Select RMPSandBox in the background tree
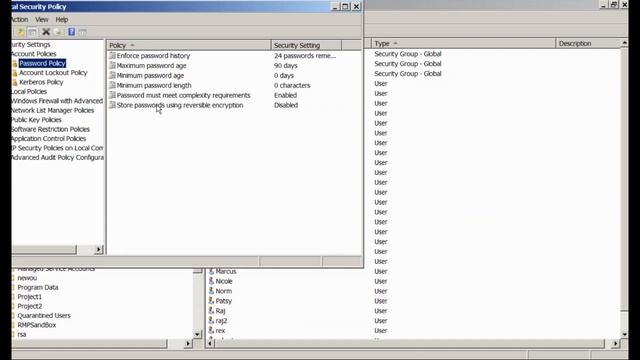 pyautogui.click(x=37, y=325)
